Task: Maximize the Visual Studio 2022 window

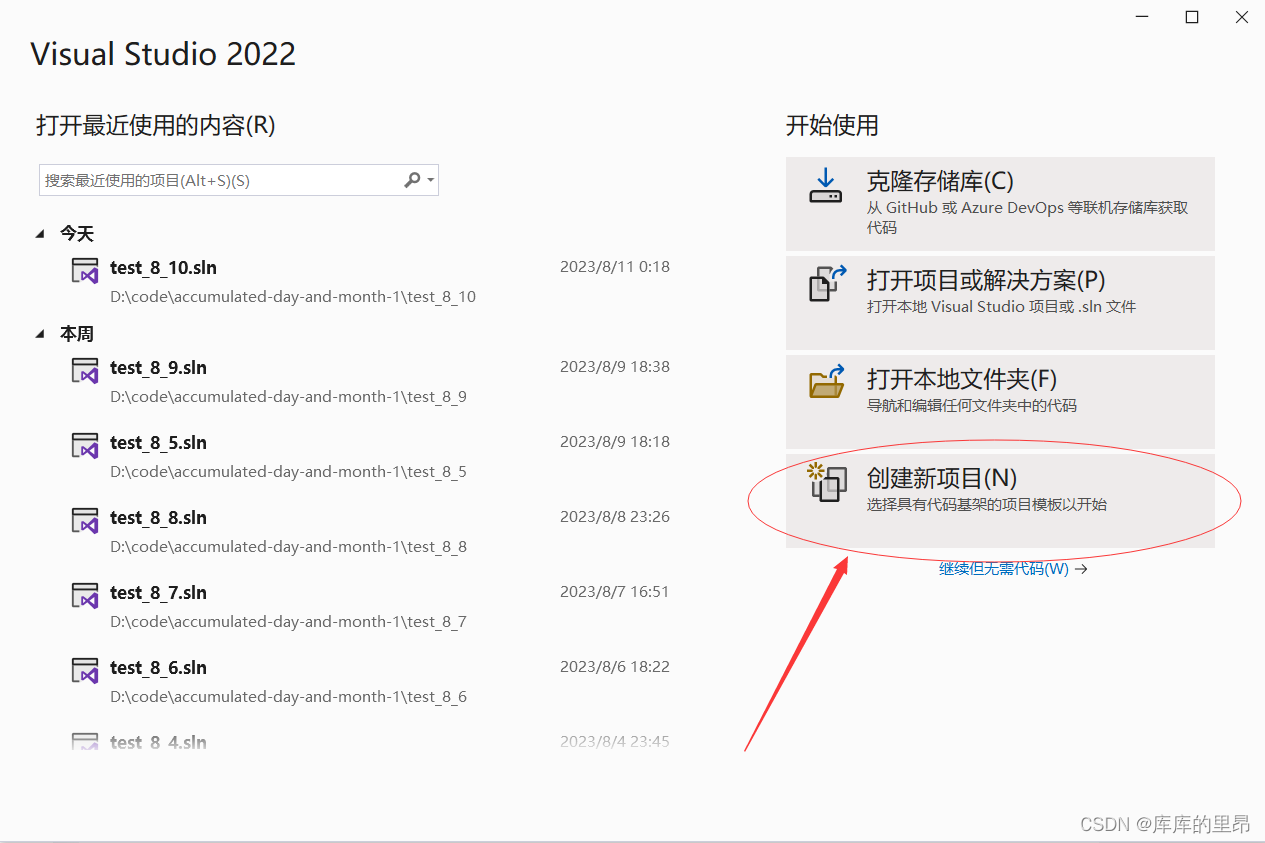Action: (x=1192, y=17)
